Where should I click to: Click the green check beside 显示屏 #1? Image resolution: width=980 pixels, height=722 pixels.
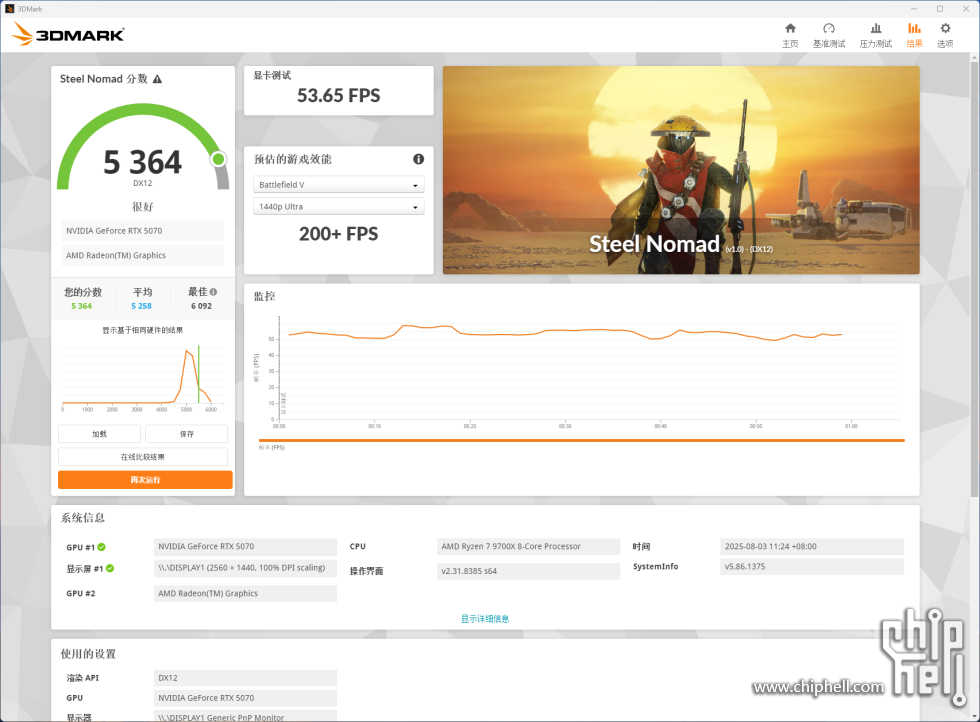(x=110, y=568)
